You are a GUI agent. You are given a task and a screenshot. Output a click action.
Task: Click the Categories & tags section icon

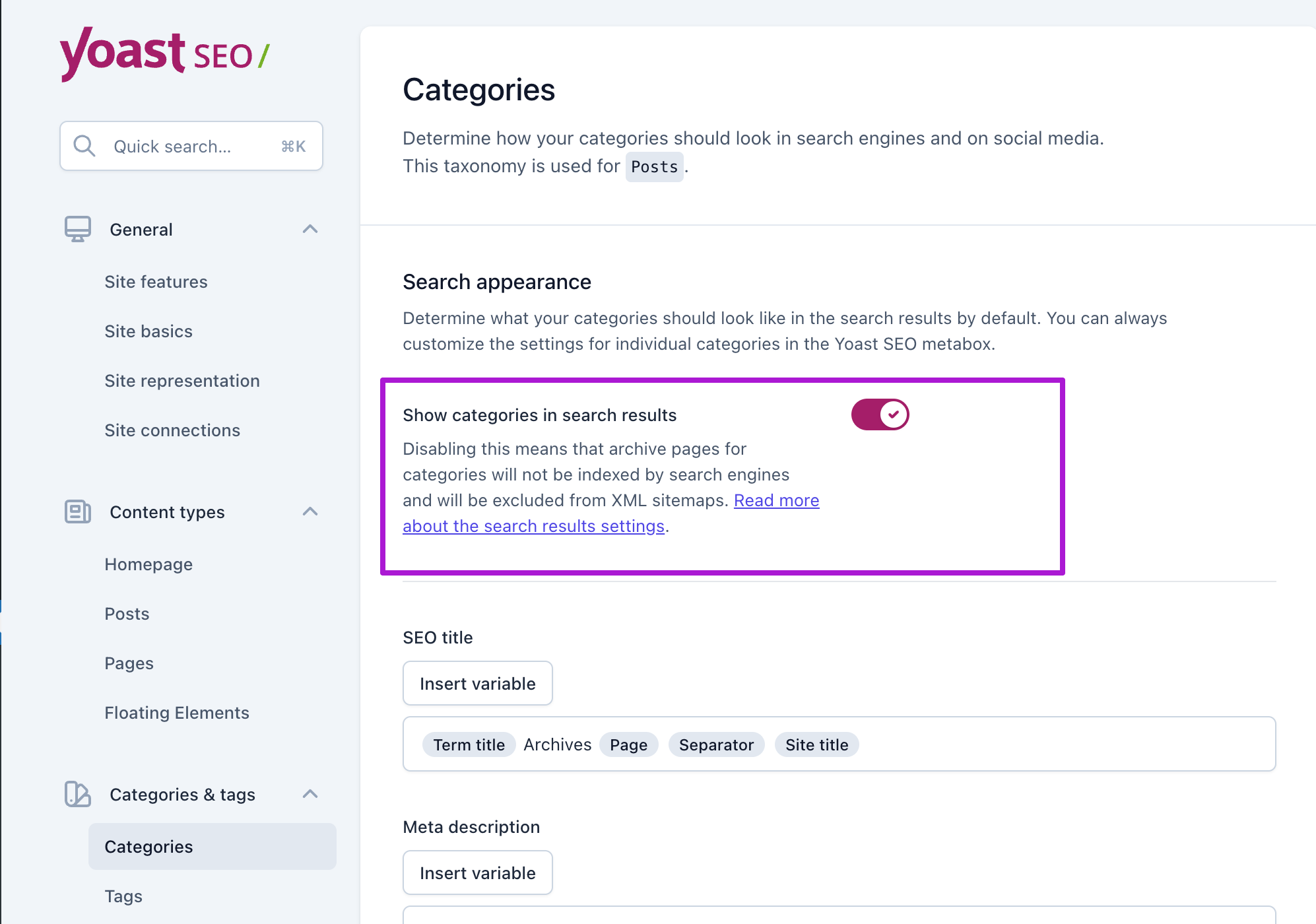coord(77,795)
